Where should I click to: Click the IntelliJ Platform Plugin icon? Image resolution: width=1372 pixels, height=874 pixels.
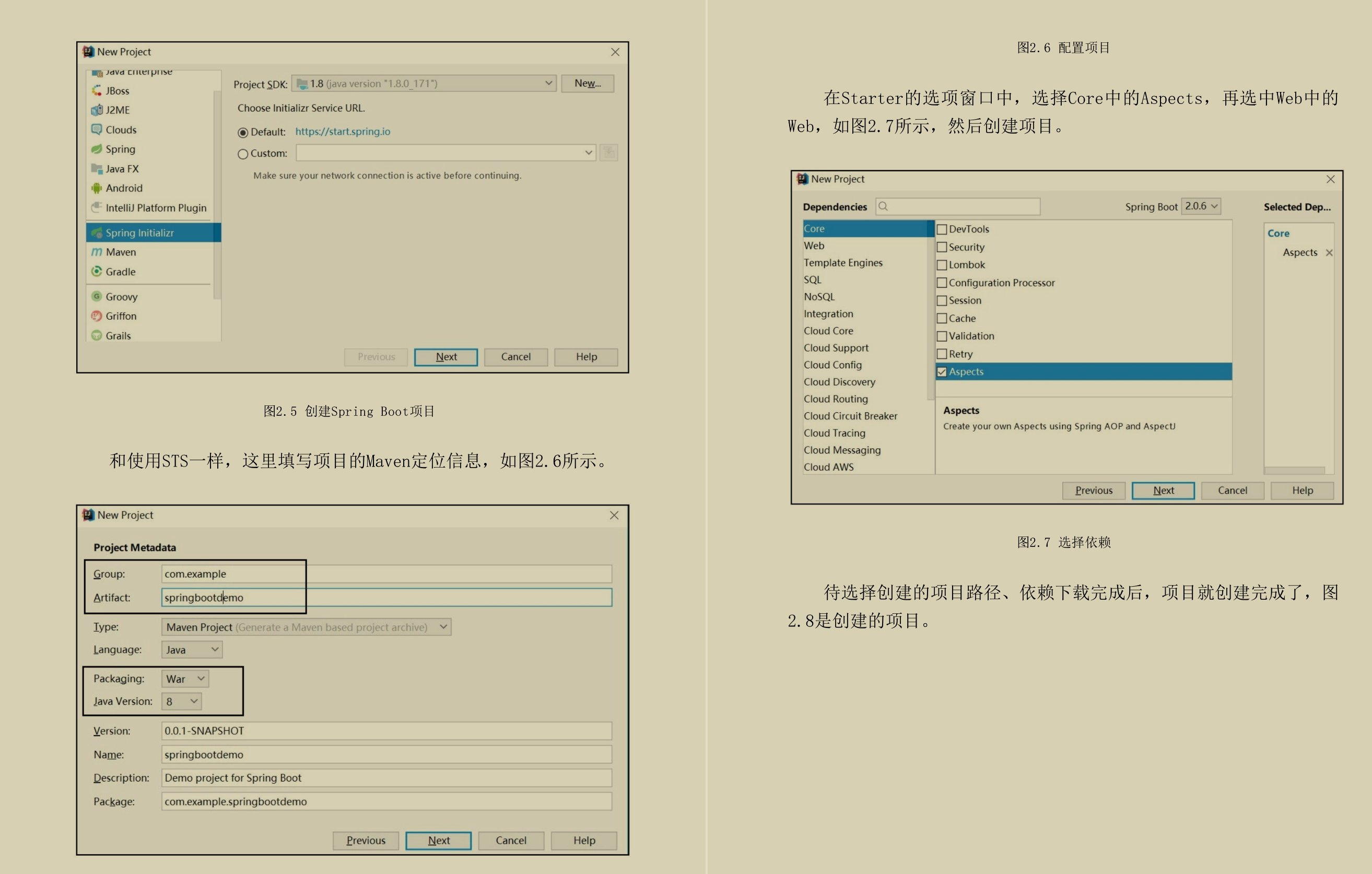point(97,207)
